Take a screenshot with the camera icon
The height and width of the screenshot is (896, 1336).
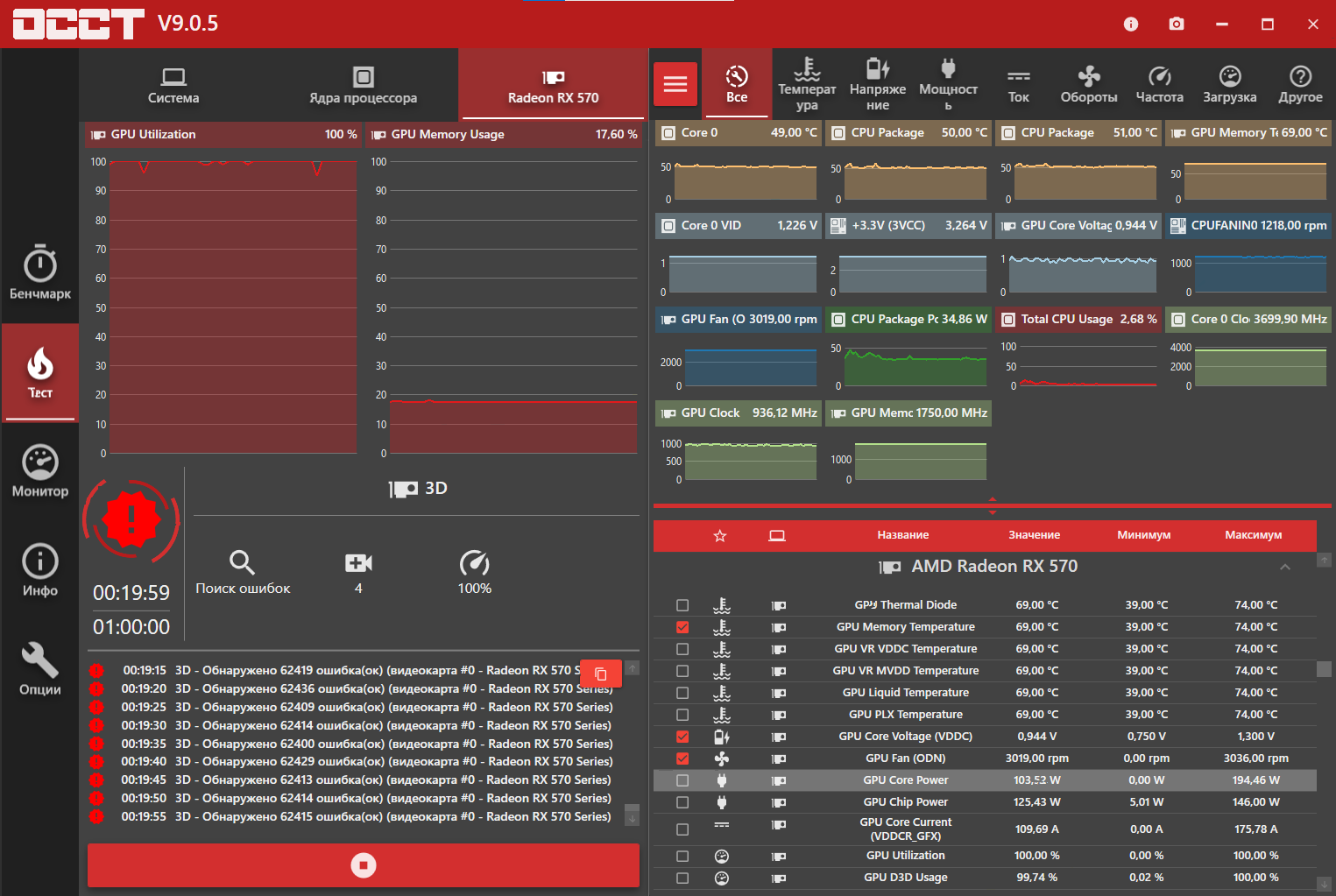point(1177,24)
